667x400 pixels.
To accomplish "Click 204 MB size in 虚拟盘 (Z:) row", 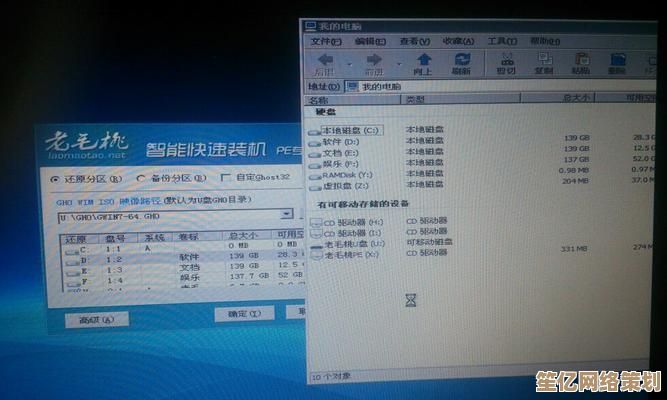I will coord(575,181).
